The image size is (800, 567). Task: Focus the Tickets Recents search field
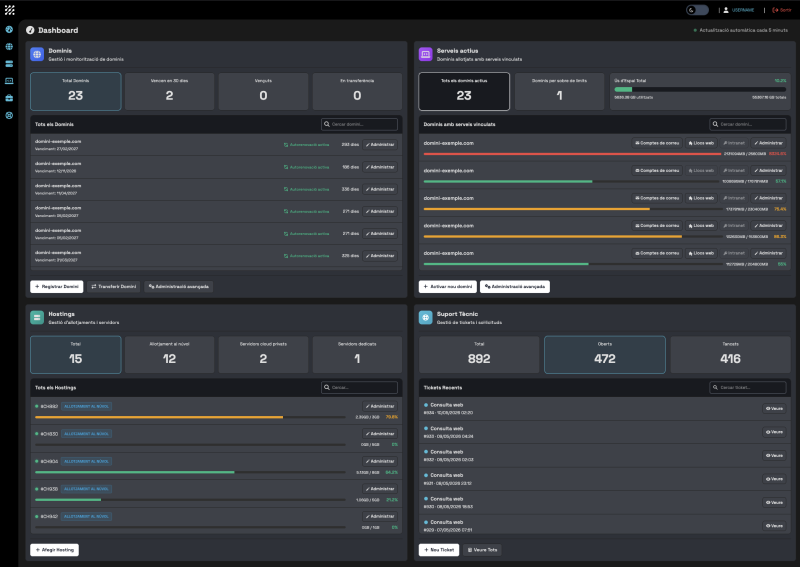click(x=748, y=387)
